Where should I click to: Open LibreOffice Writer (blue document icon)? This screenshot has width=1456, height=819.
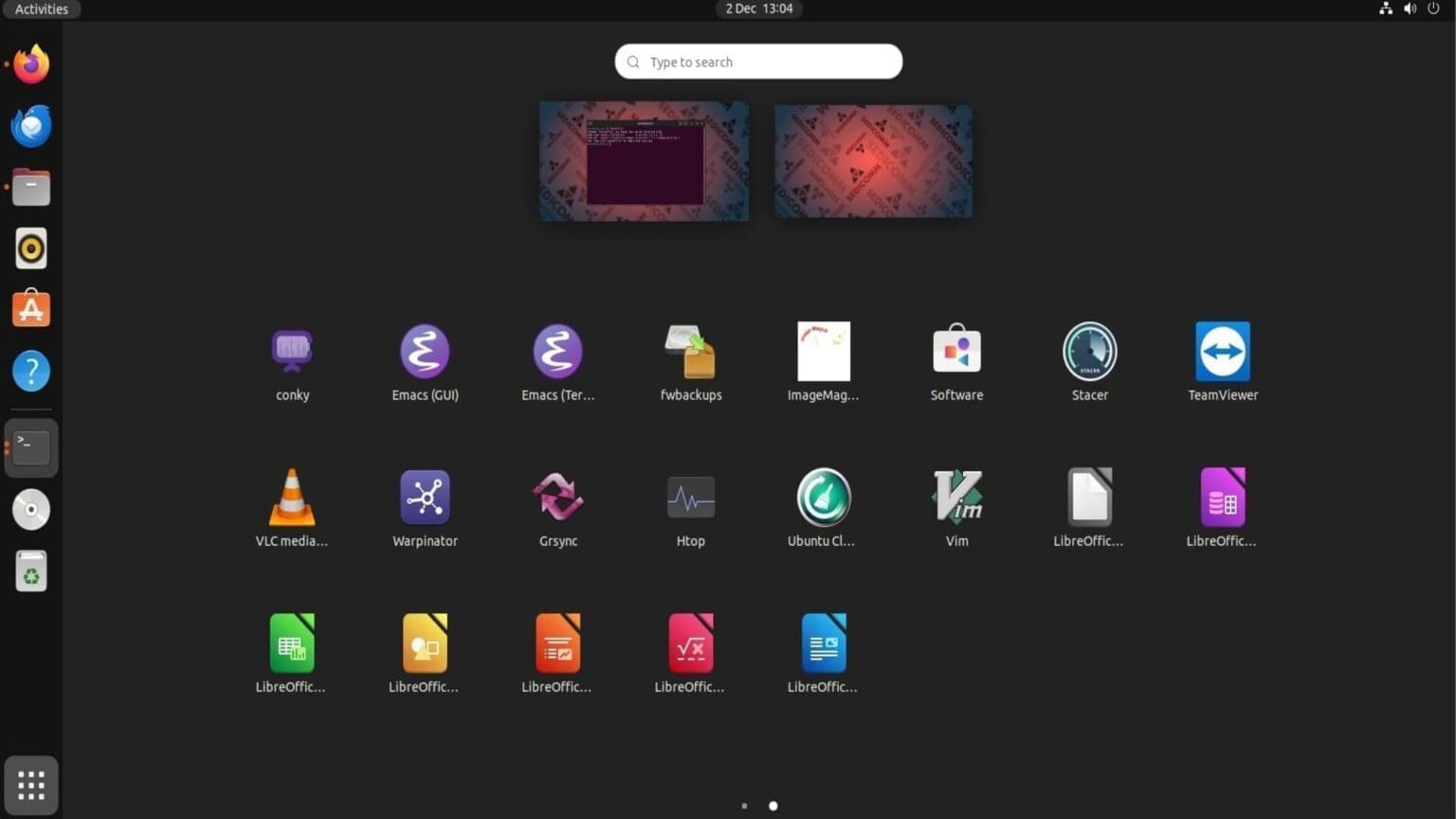click(824, 654)
